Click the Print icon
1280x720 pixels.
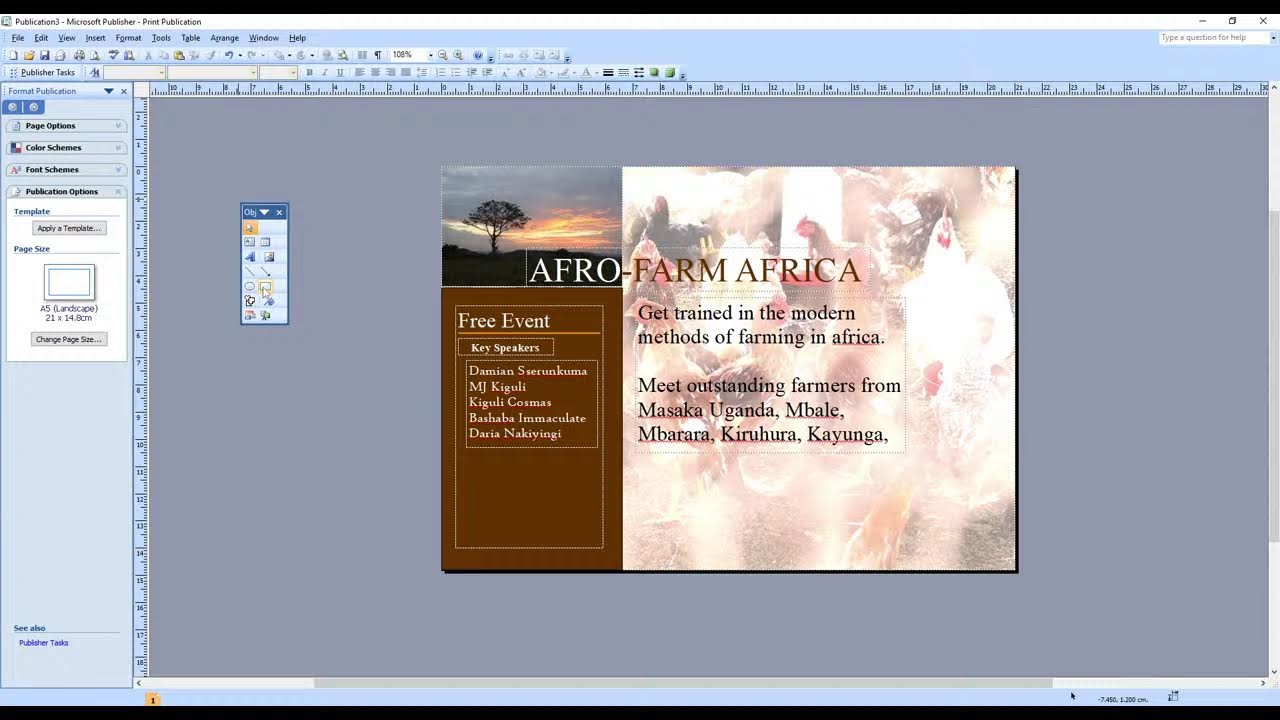tap(79, 55)
